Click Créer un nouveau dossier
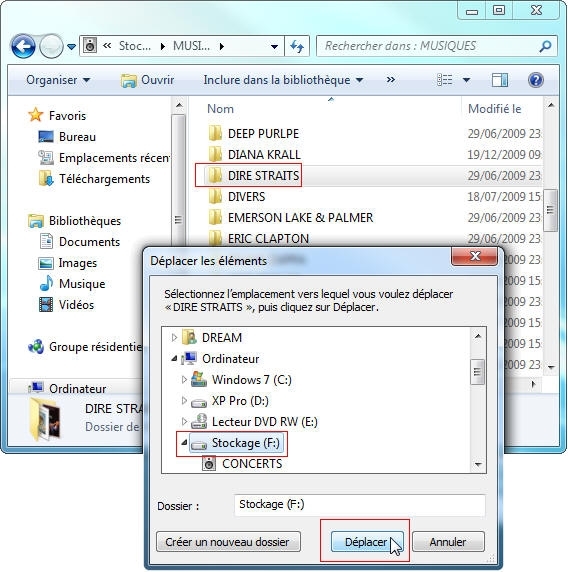This screenshot has height=572, width=568. pos(228,542)
